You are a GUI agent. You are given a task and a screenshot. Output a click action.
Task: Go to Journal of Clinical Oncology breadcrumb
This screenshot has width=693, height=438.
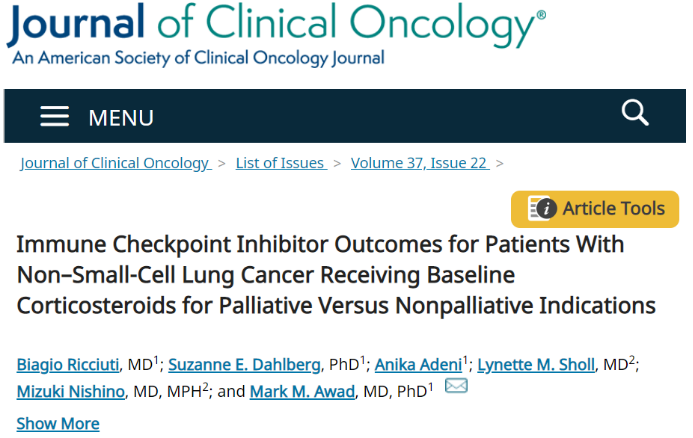(115, 163)
